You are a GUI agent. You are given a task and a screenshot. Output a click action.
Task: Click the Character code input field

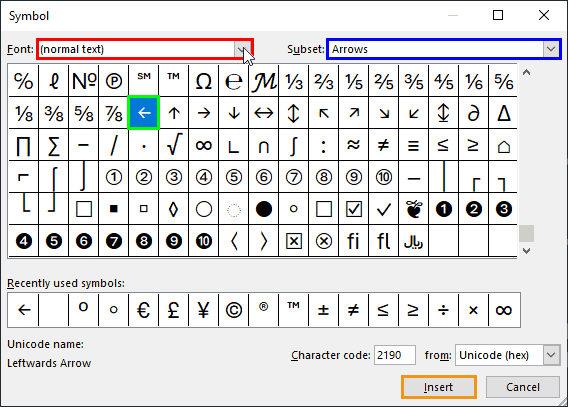pos(395,355)
